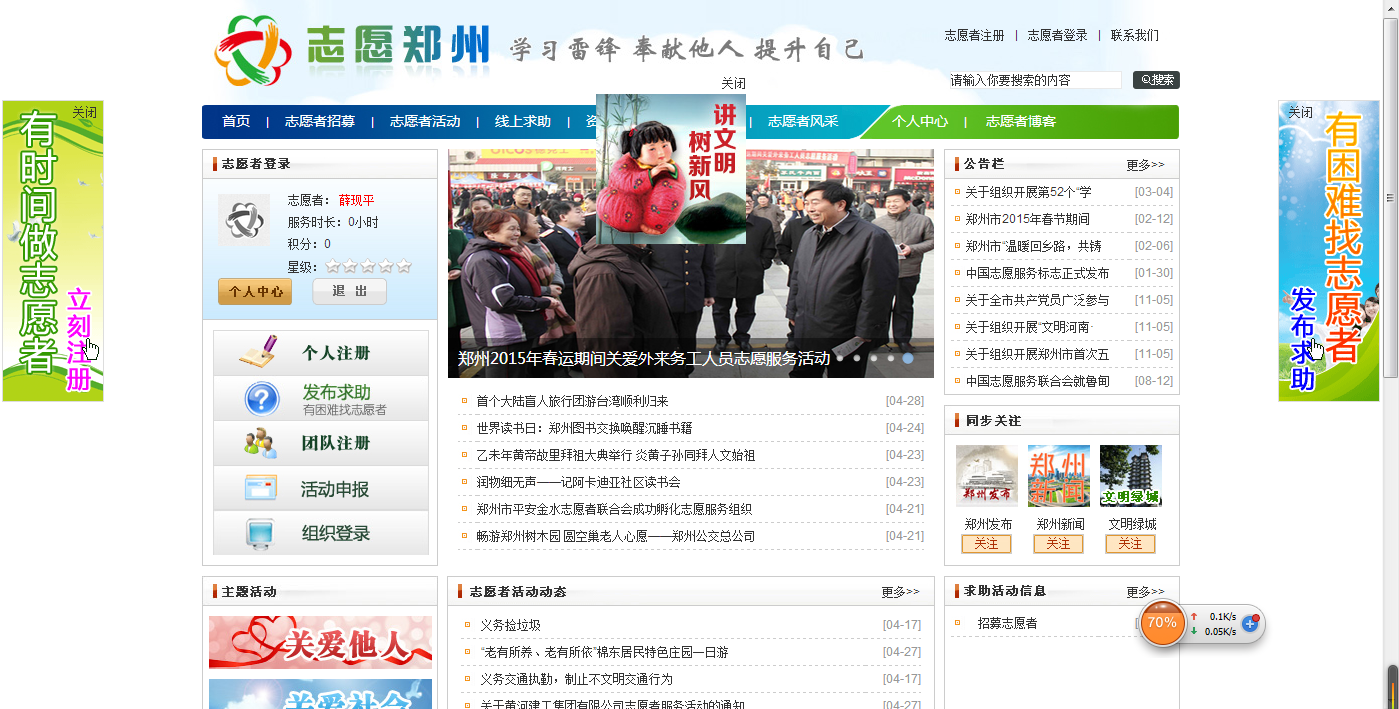Expand 更多 in 志愿者活动动态 panel
Screen dimensions: 1399x709
900,592
